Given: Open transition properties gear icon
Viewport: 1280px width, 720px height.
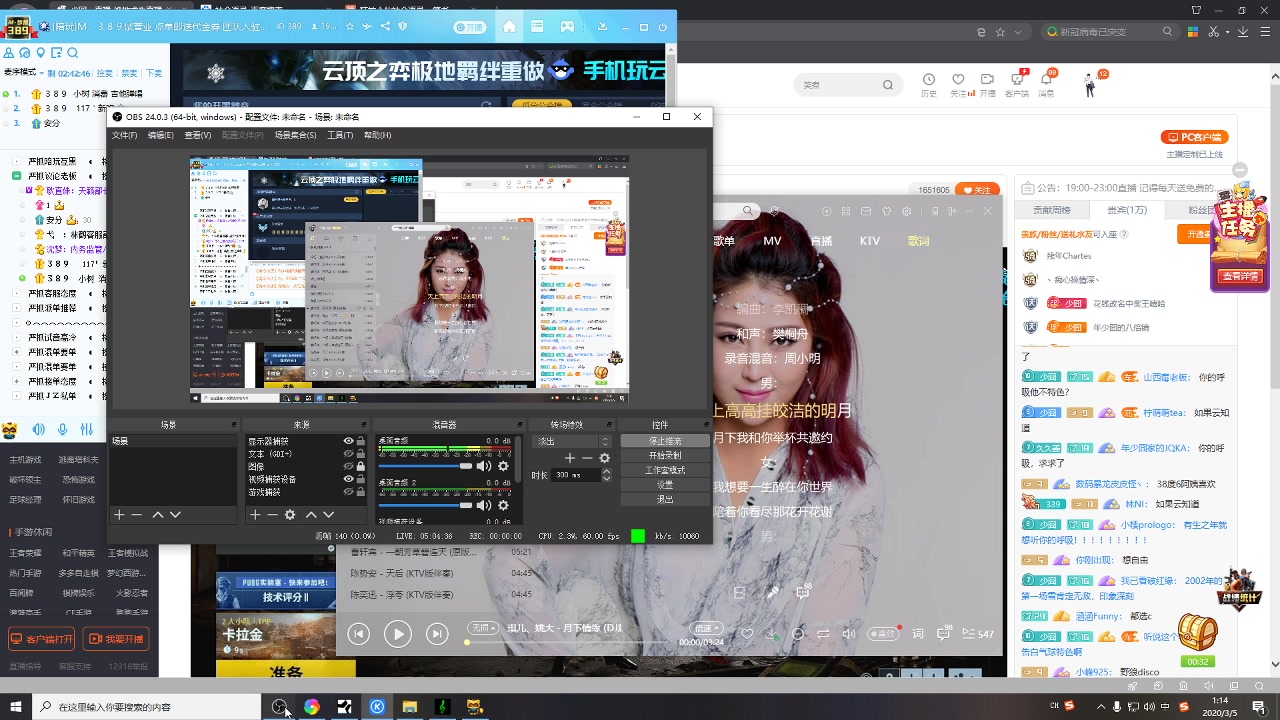Looking at the screenshot, I should [x=604, y=458].
